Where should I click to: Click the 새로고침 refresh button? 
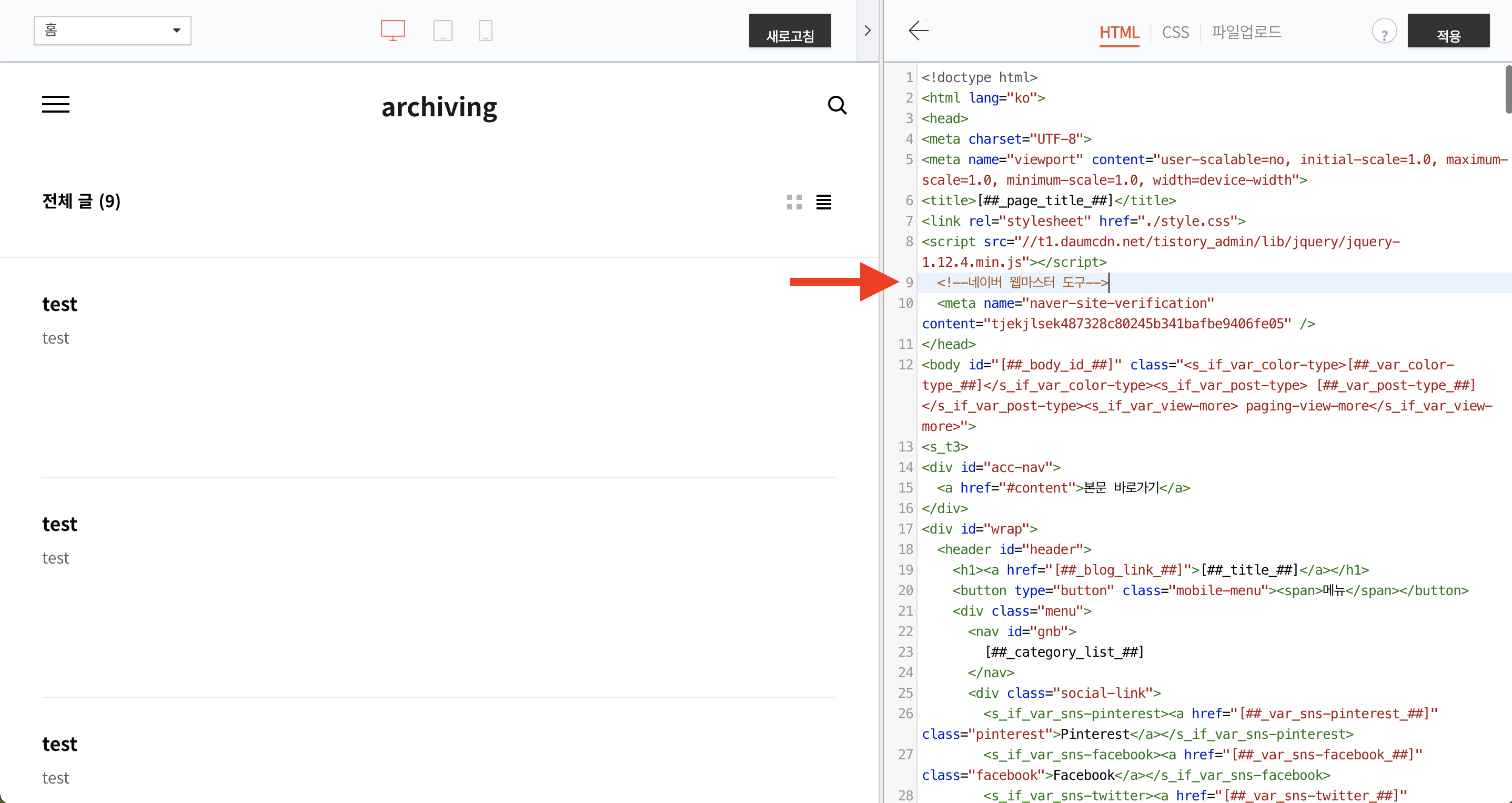click(x=790, y=31)
